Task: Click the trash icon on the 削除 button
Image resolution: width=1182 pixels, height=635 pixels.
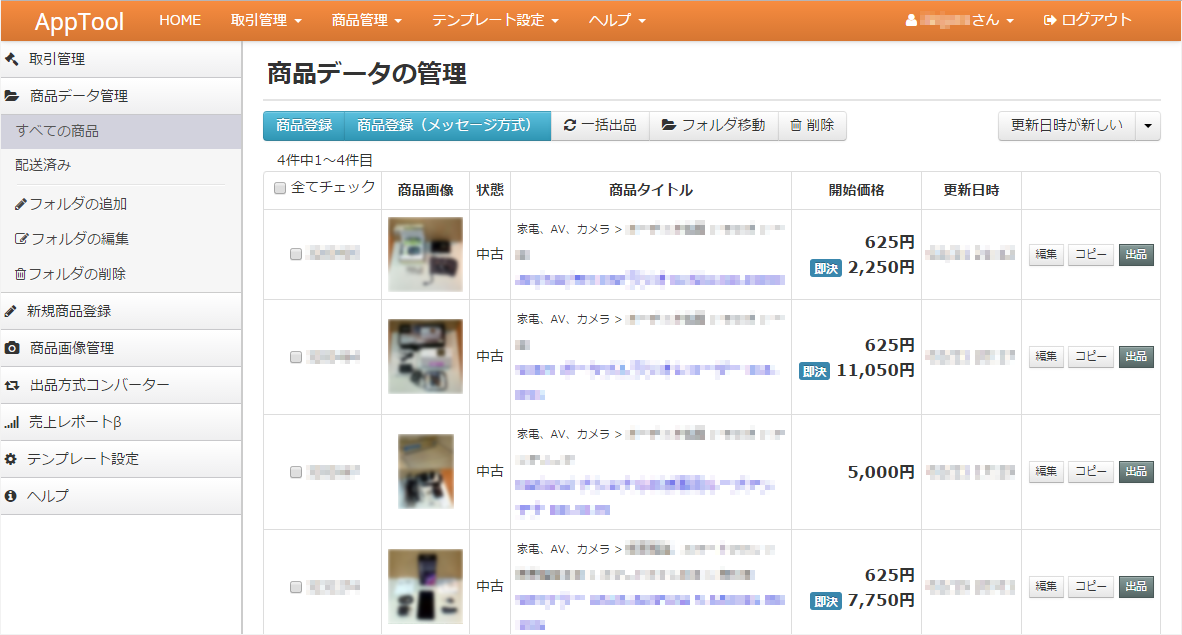Action: (796, 126)
